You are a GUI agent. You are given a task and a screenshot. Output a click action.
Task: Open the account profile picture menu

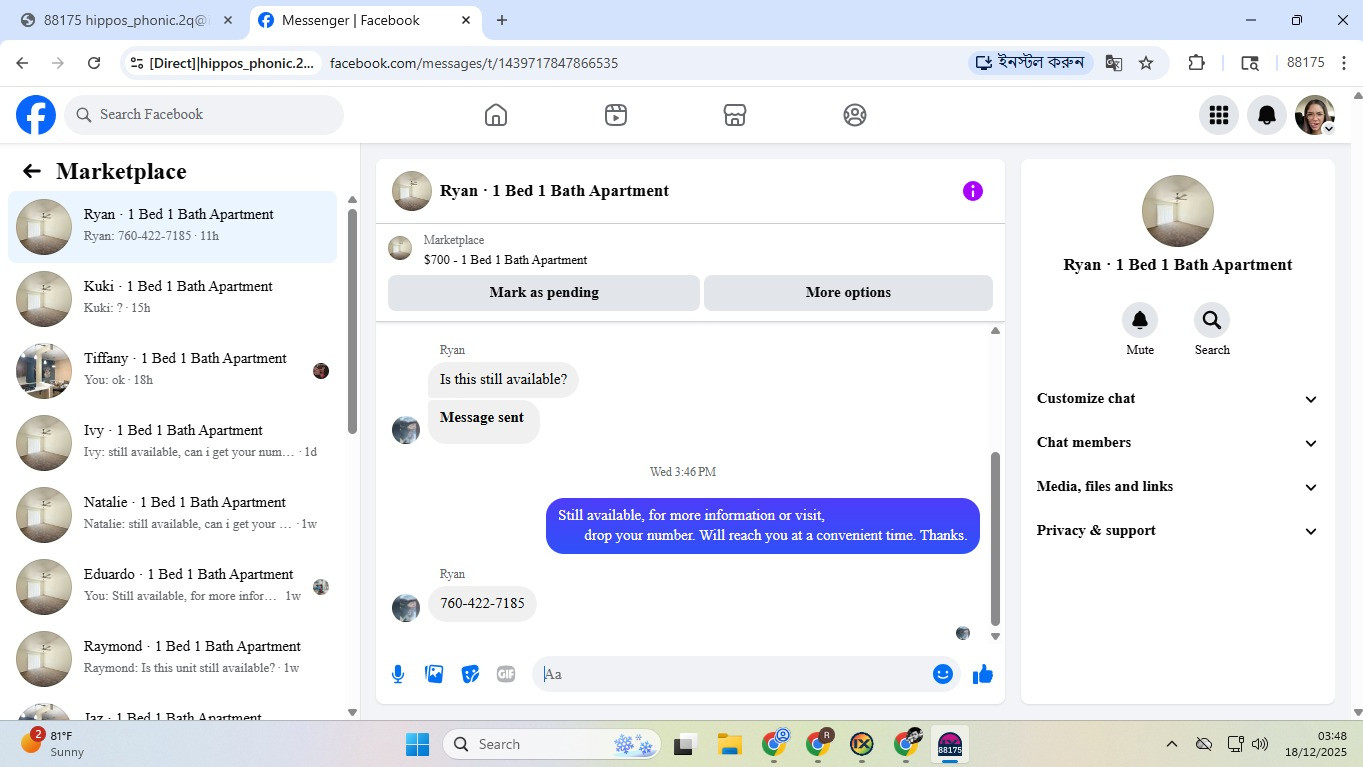(x=1315, y=115)
